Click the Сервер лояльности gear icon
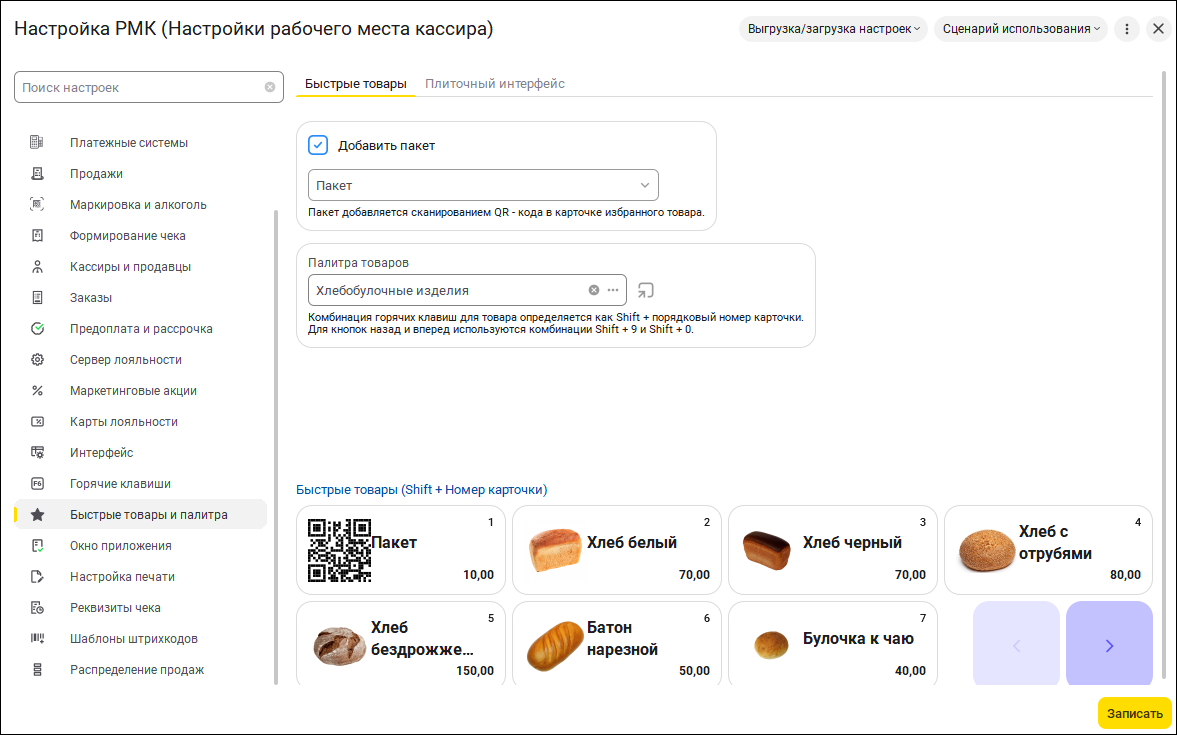This screenshot has width=1177, height=735. click(37, 360)
